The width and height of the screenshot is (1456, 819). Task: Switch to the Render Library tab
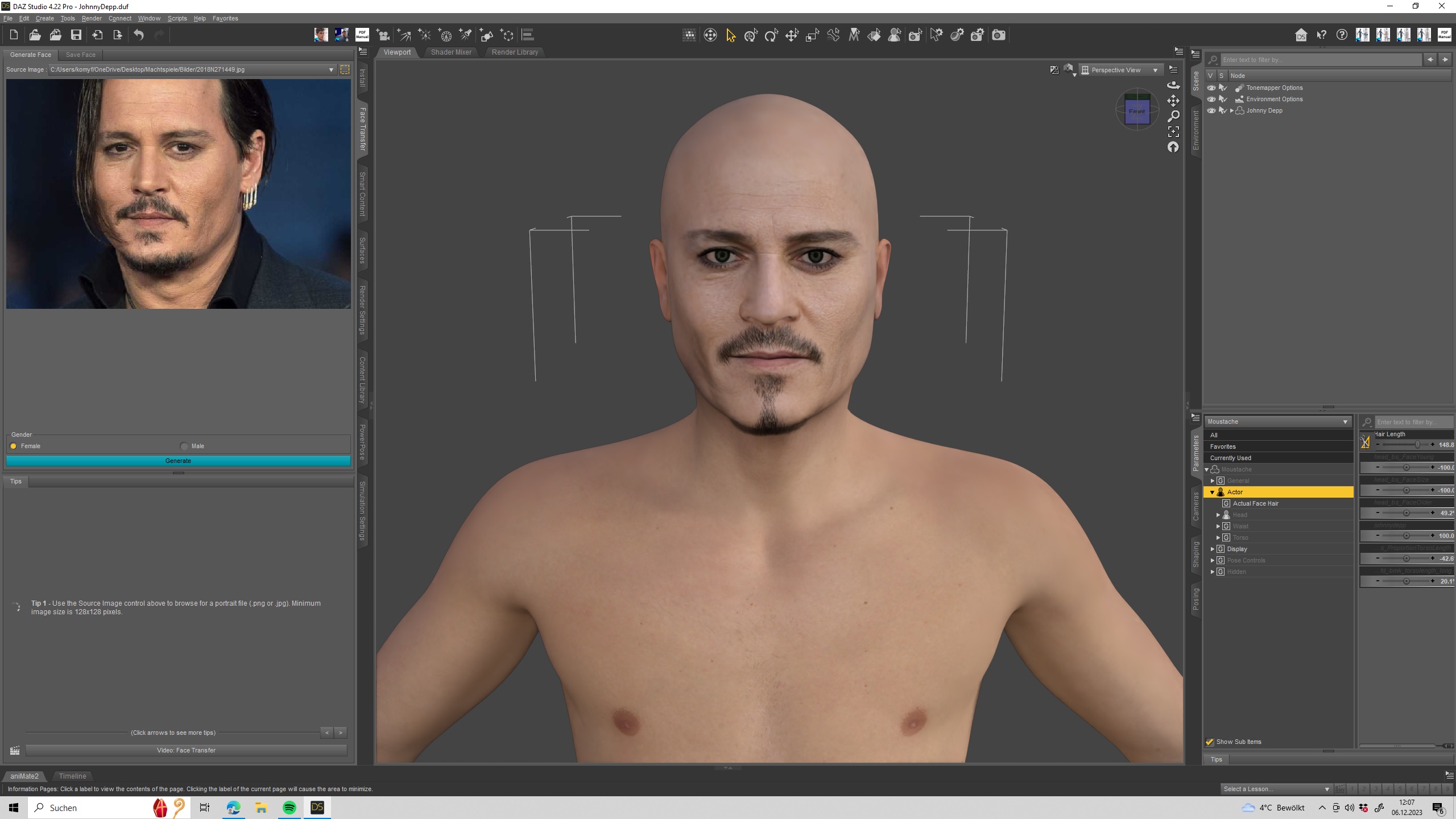(x=514, y=52)
